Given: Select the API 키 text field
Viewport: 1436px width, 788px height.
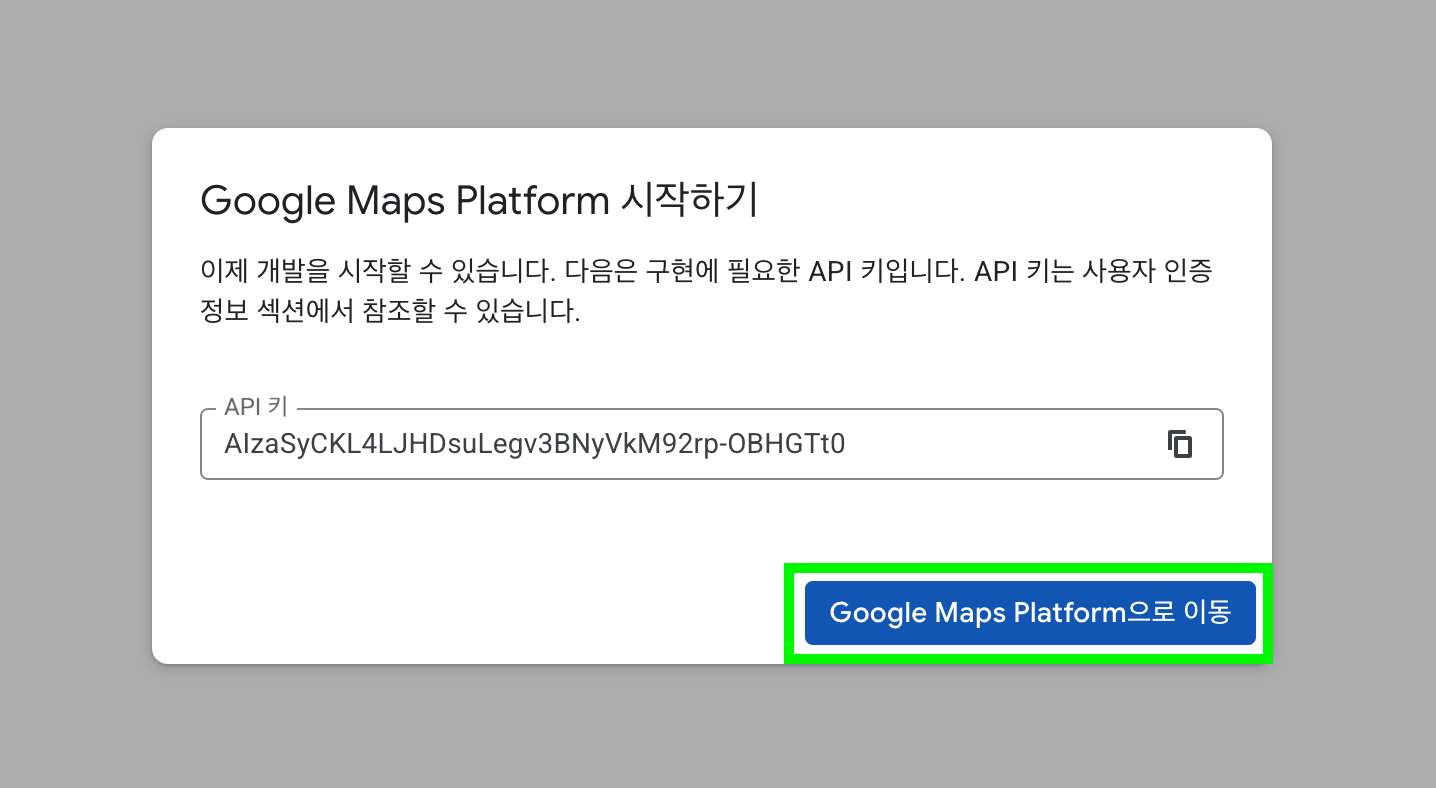Looking at the screenshot, I should coord(712,443).
